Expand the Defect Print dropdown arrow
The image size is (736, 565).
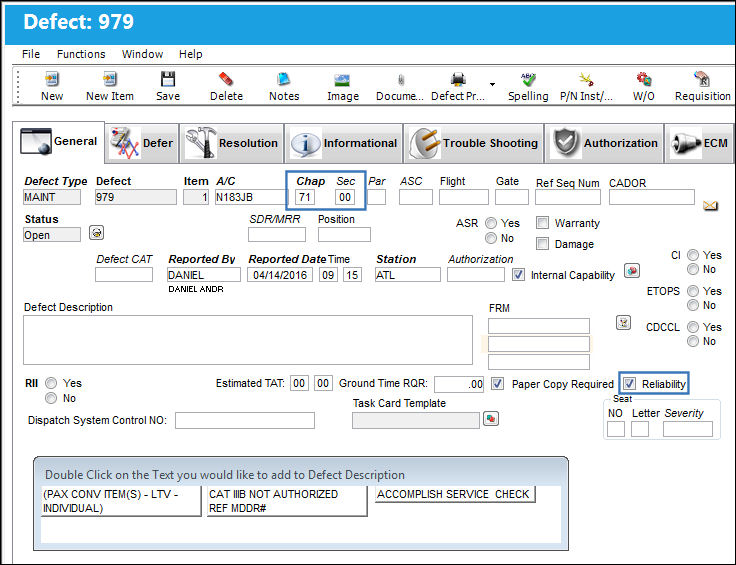[x=492, y=84]
